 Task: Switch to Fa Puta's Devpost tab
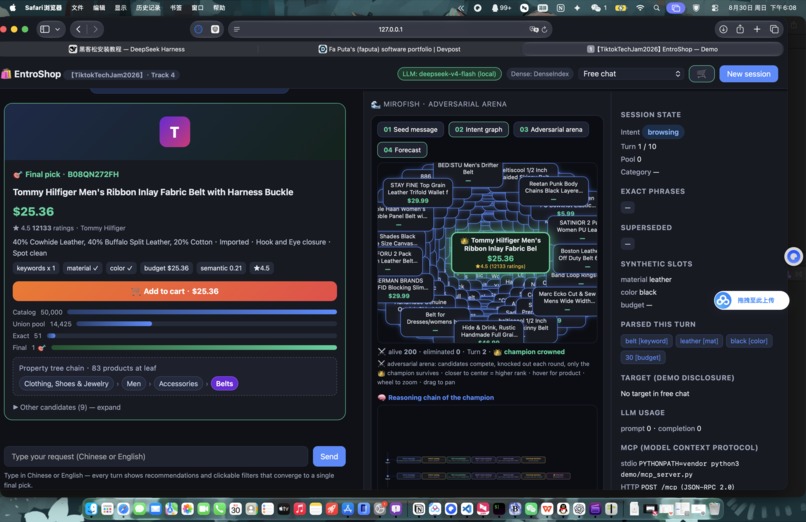[x=389, y=49]
